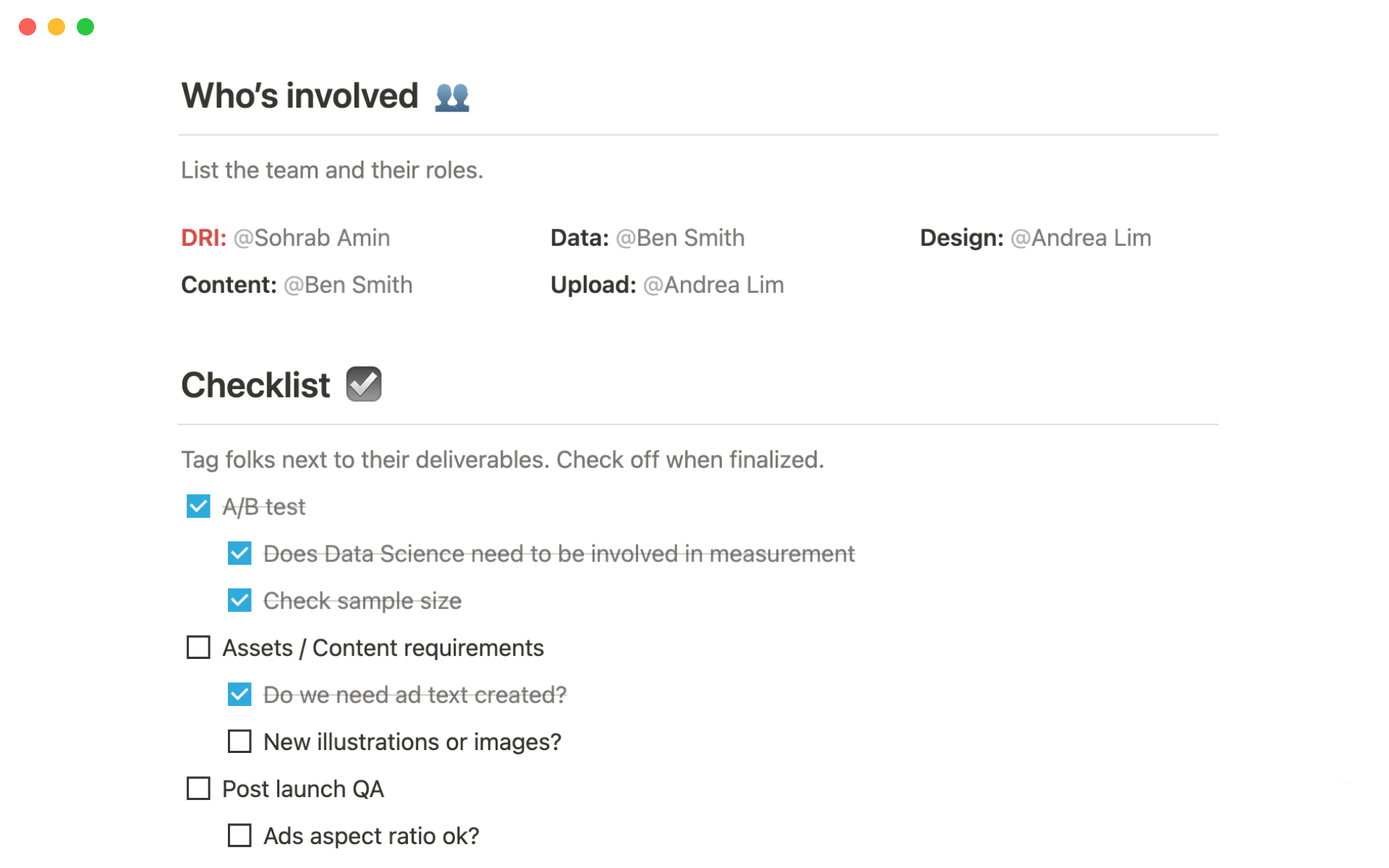Tick the Post launch QA checkbox
The width and height of the screenshot is (1389, 868).
pyautogui.click(x=198, y=788)
